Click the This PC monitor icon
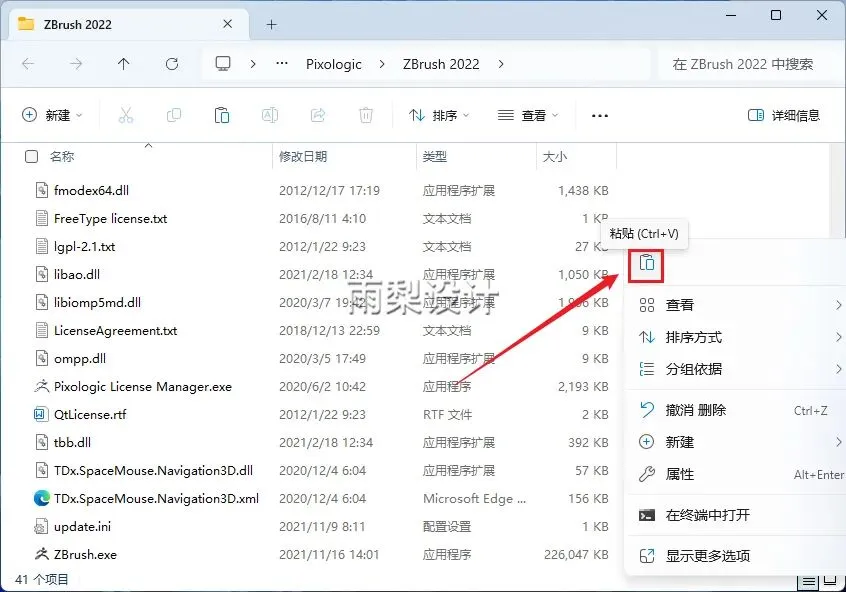The width and height of the screenshot is (846, 592). (223, 64)
